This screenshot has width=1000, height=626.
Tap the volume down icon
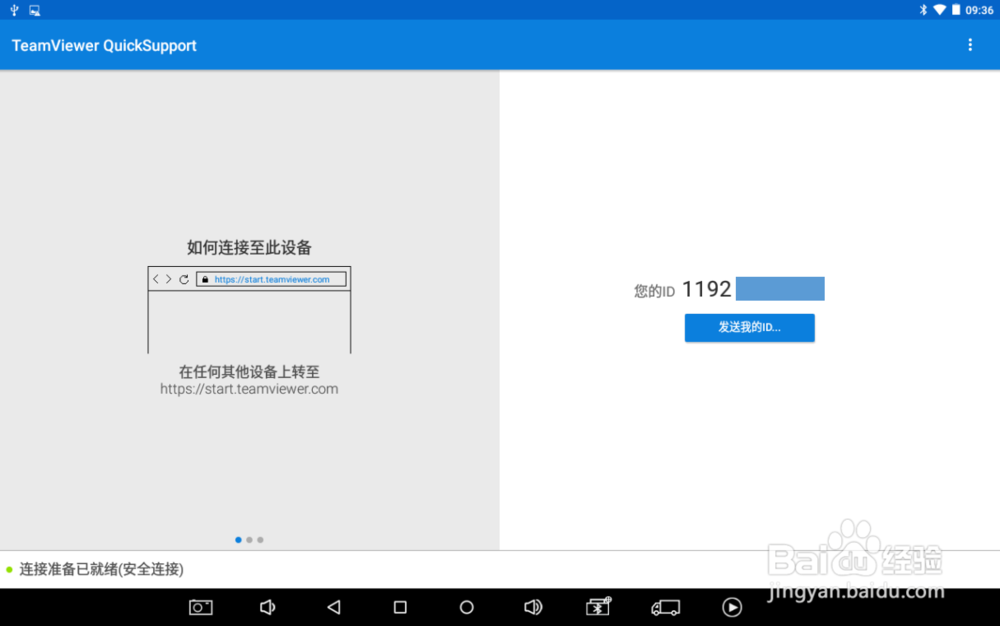click(267, 608)
